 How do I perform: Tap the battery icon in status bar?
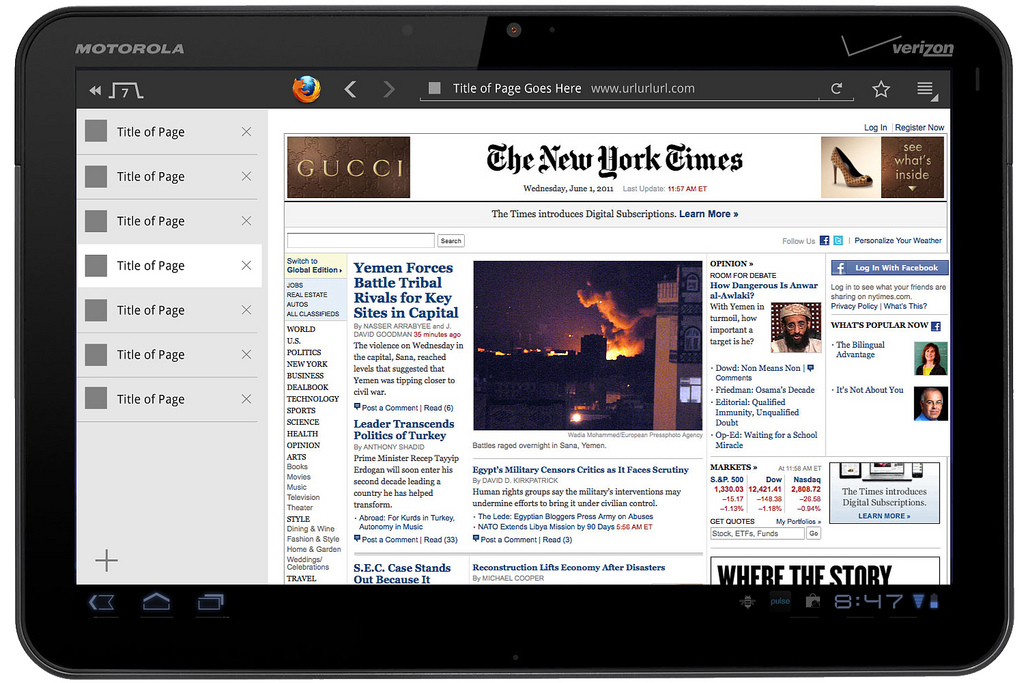934,601
